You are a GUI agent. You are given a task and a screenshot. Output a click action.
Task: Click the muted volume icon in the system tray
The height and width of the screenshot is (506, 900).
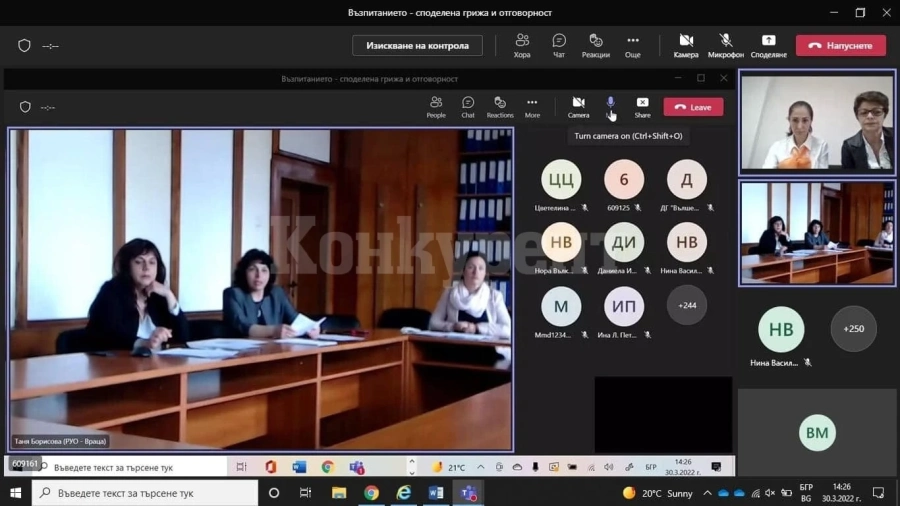[x=770, y=493]
